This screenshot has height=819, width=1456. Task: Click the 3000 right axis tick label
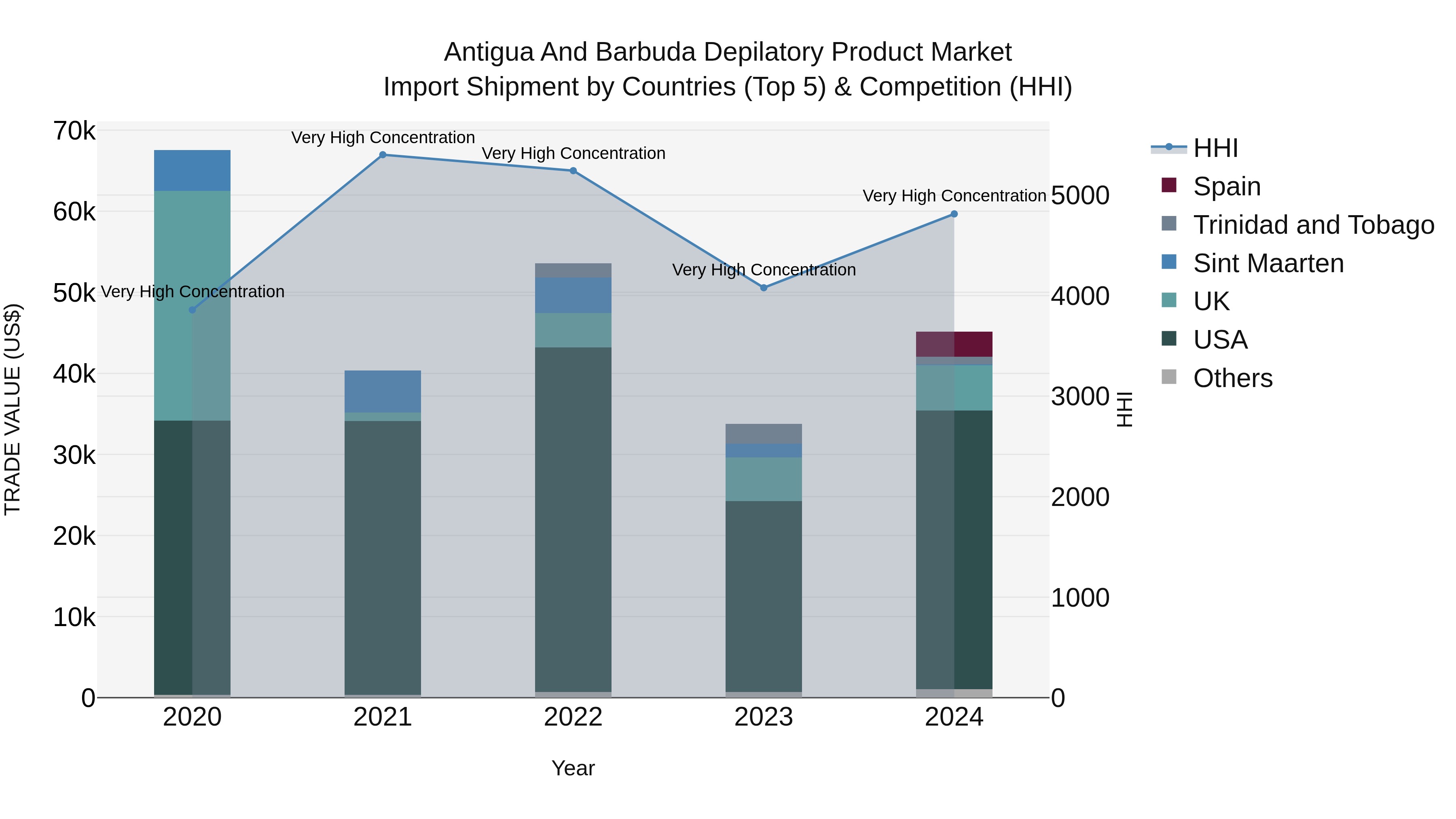pos(1080,396)
